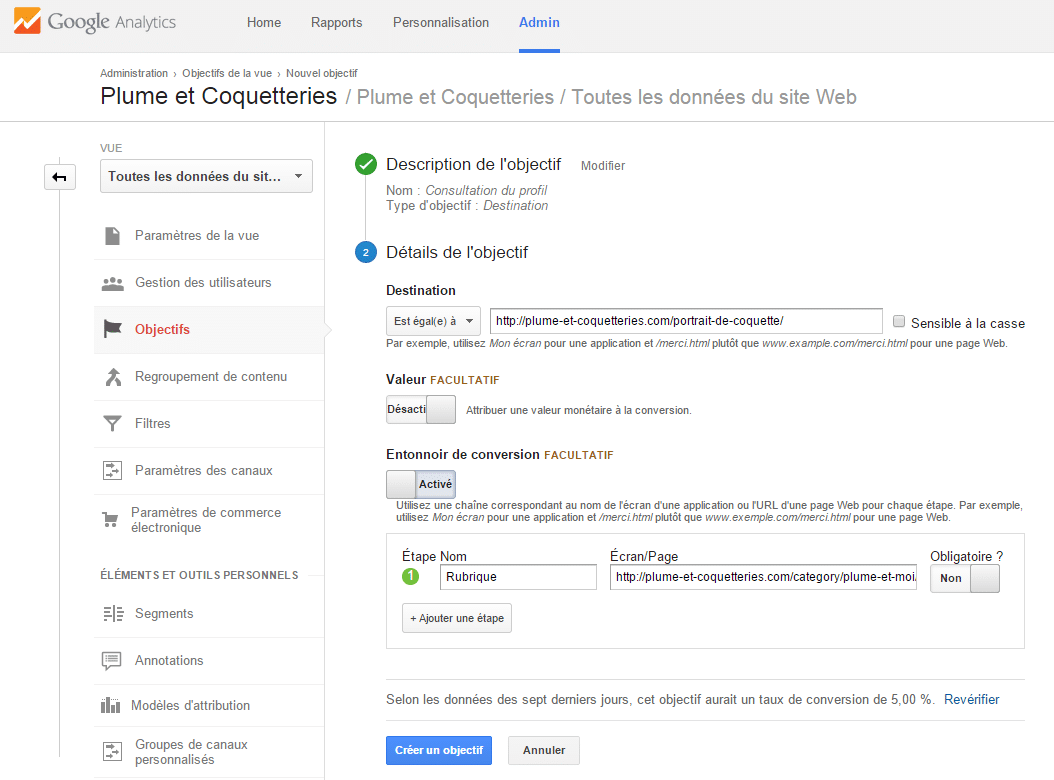
Task: Click the Google Analytics logo
Action: click(x=95, y=22)
